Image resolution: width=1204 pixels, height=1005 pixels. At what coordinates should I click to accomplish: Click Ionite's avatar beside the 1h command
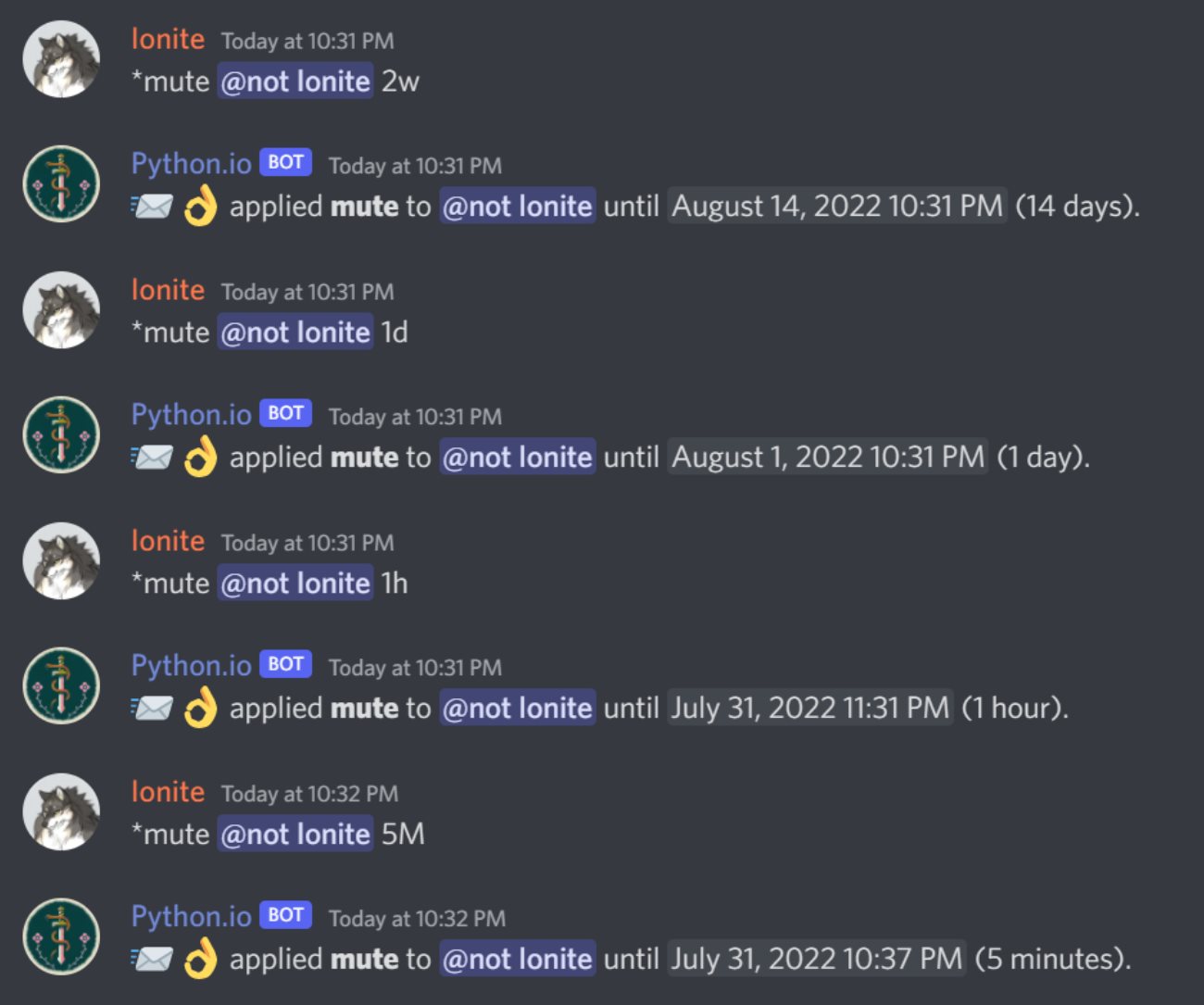click(60, 561)
